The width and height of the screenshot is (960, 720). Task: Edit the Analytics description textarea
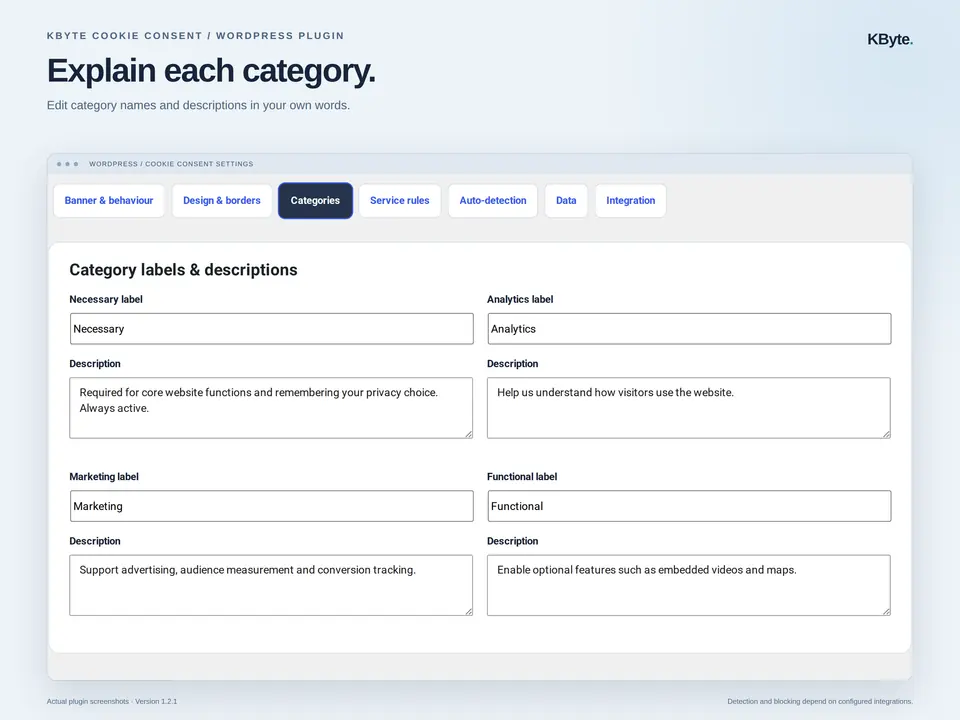[689, 408]
